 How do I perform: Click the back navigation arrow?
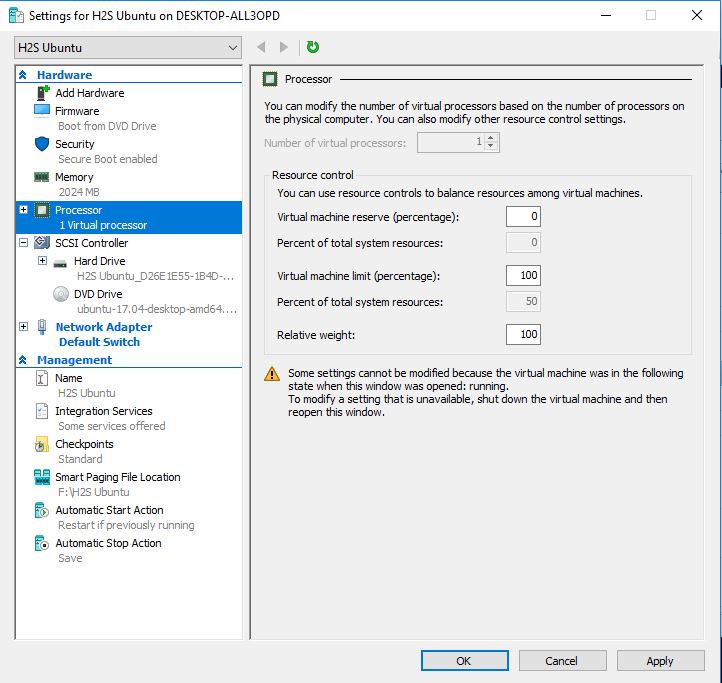261,47
